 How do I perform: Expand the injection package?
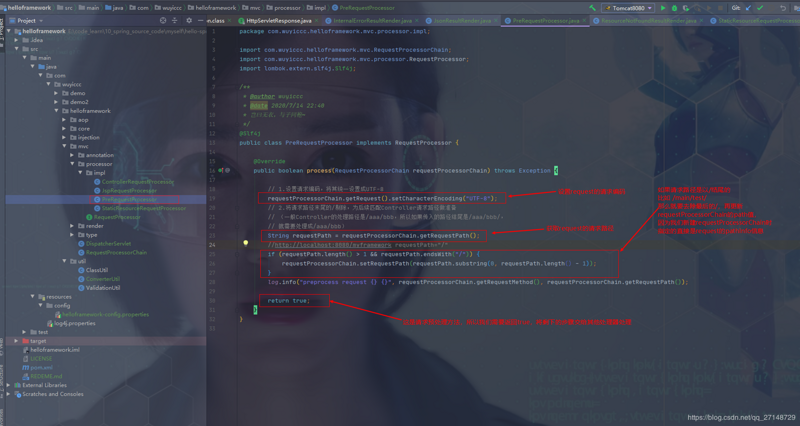click(x=64, y=137)
